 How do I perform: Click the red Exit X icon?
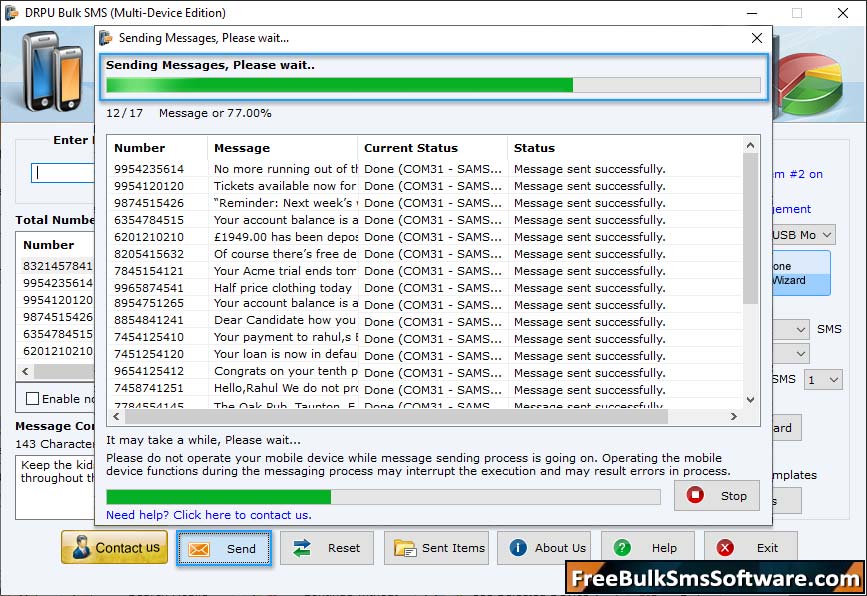tap(725, 548)
